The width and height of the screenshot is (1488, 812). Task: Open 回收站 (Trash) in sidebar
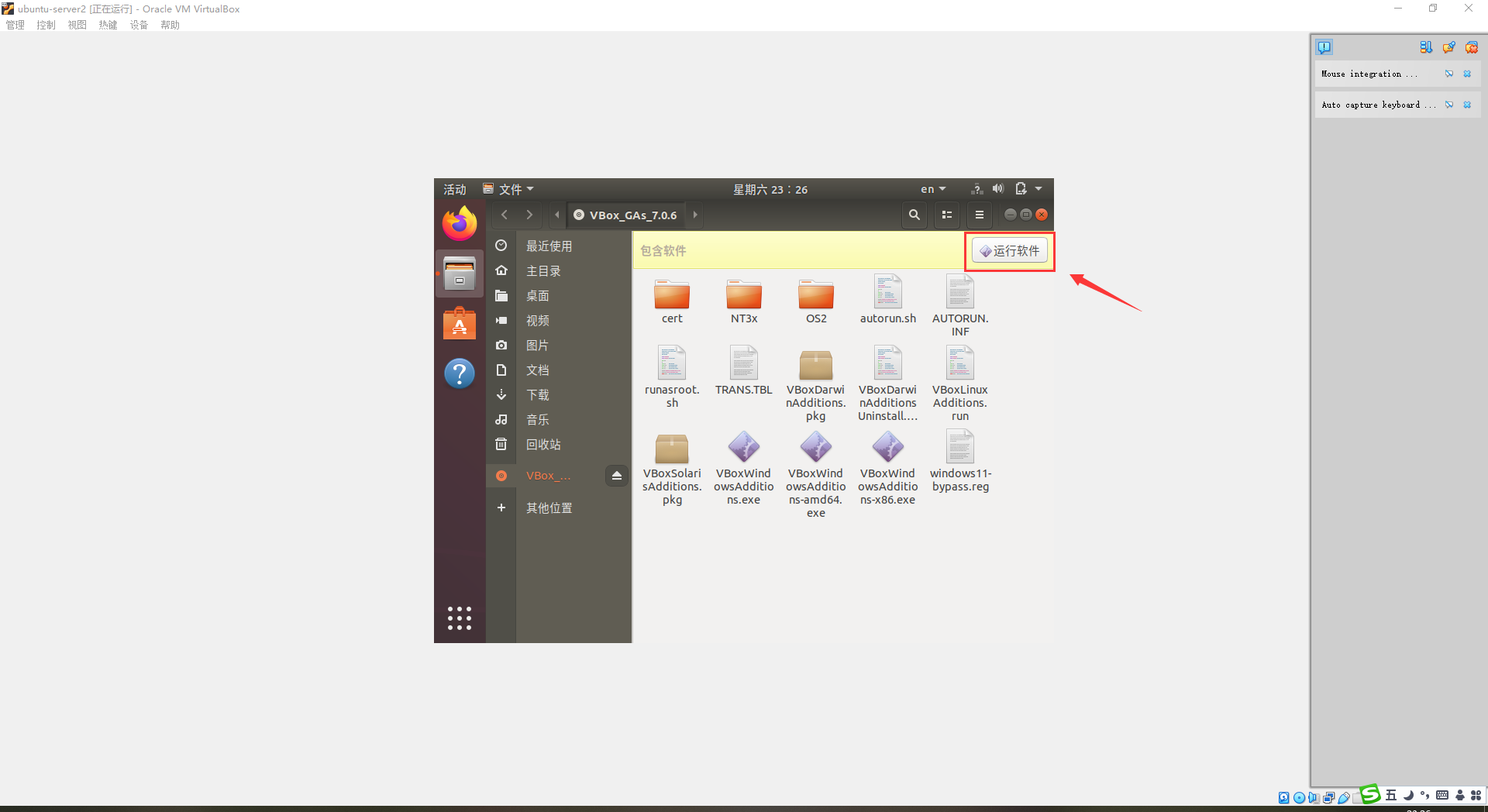coord(559,444)
